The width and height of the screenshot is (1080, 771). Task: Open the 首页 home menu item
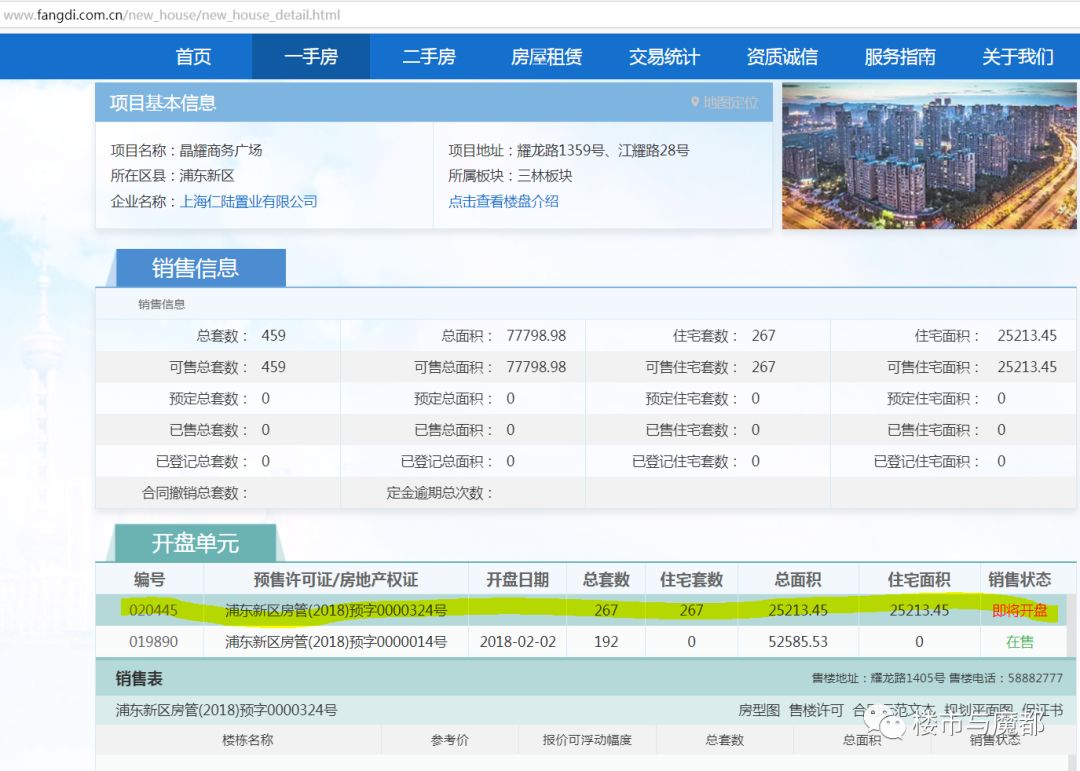(x=193, y=57)
